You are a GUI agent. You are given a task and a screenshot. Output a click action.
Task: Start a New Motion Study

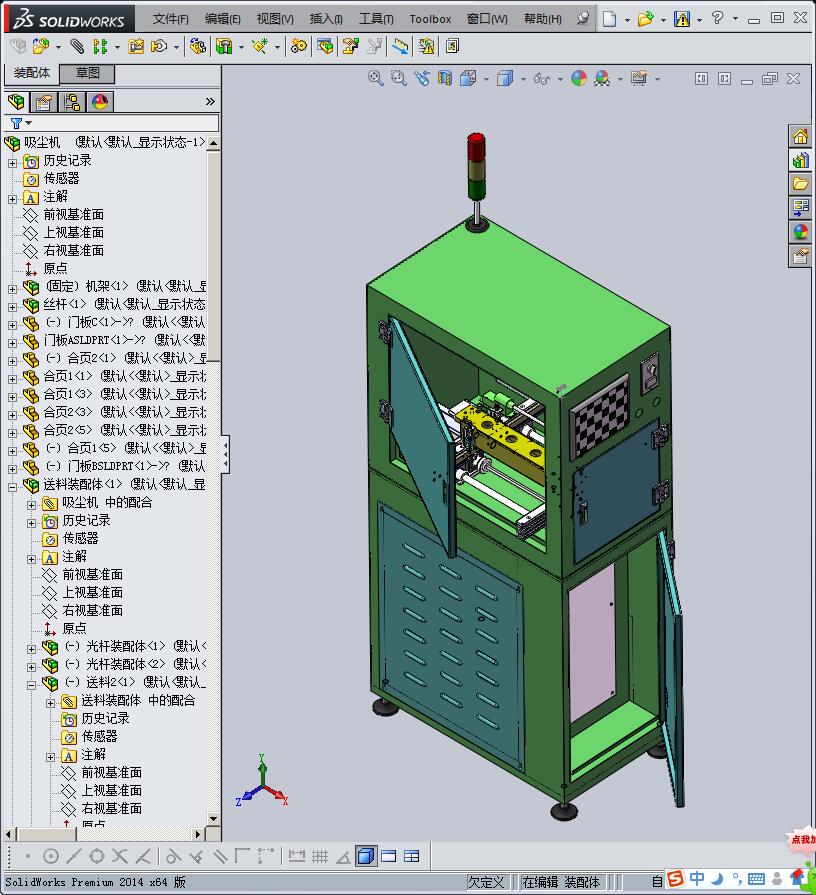coord(298,46)
